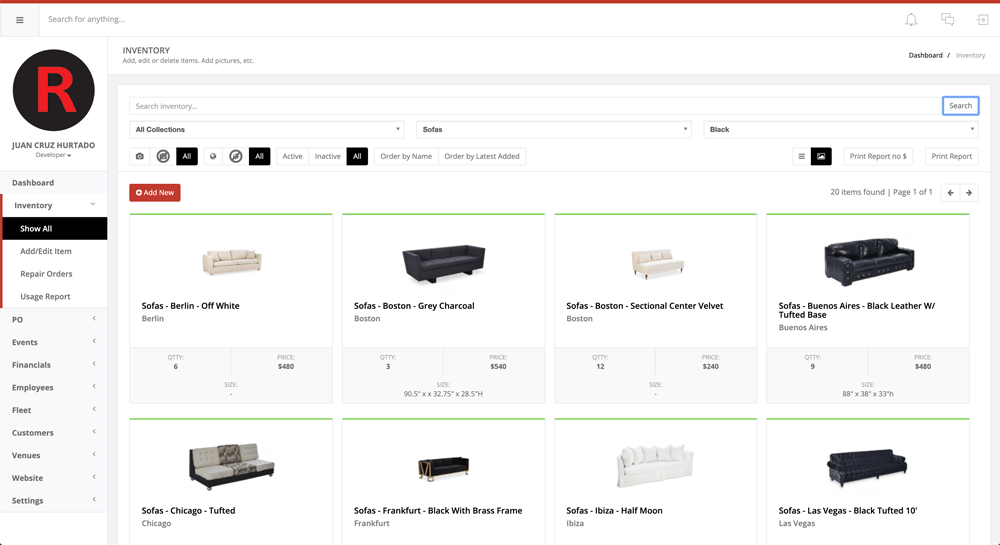Go to previous page arrow
This screenshot has width=1000, height=545.
point(950,192)
